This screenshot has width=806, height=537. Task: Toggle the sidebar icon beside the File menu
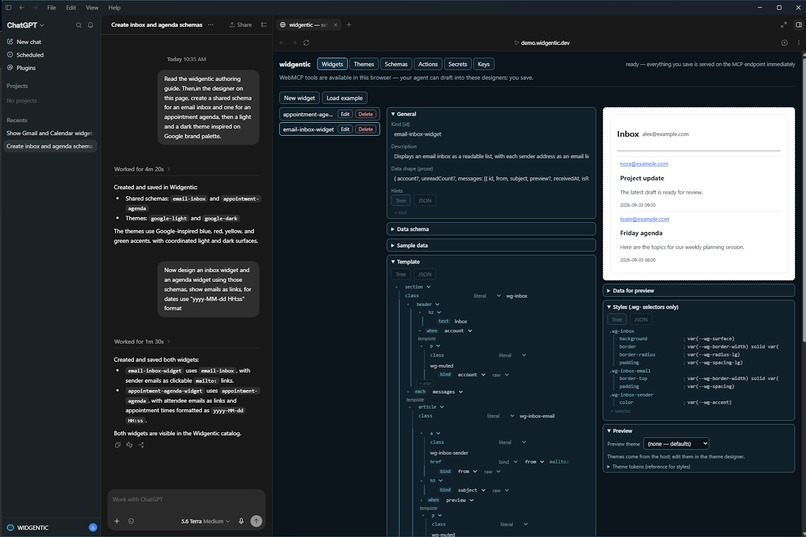[8, 8]
